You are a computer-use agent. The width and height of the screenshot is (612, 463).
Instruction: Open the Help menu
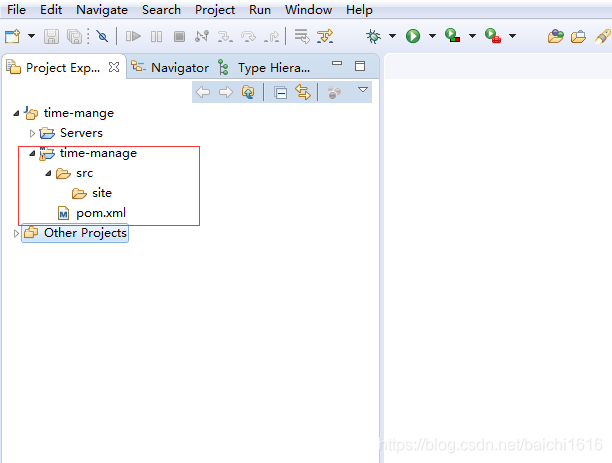(x=359, y=9)
